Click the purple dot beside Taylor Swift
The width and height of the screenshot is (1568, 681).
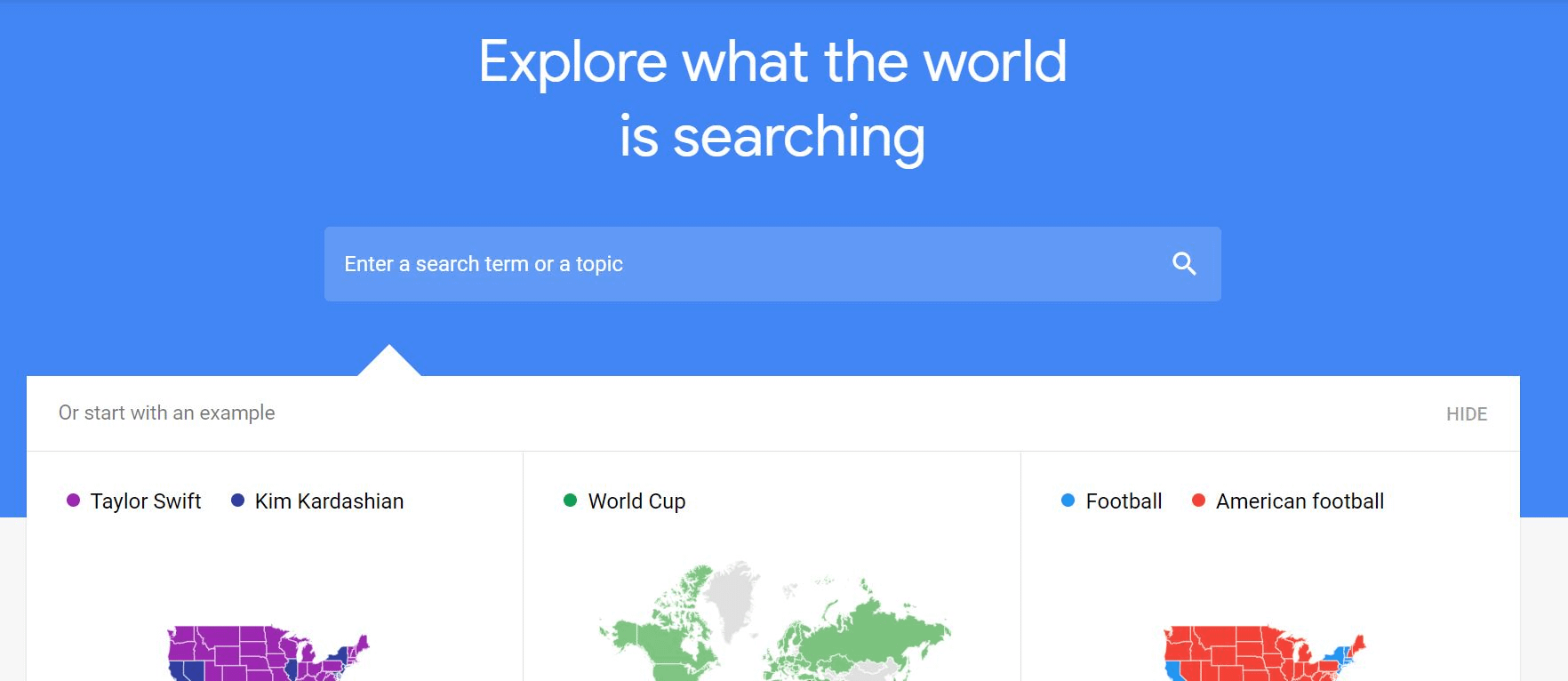click(x=73, y=501)
